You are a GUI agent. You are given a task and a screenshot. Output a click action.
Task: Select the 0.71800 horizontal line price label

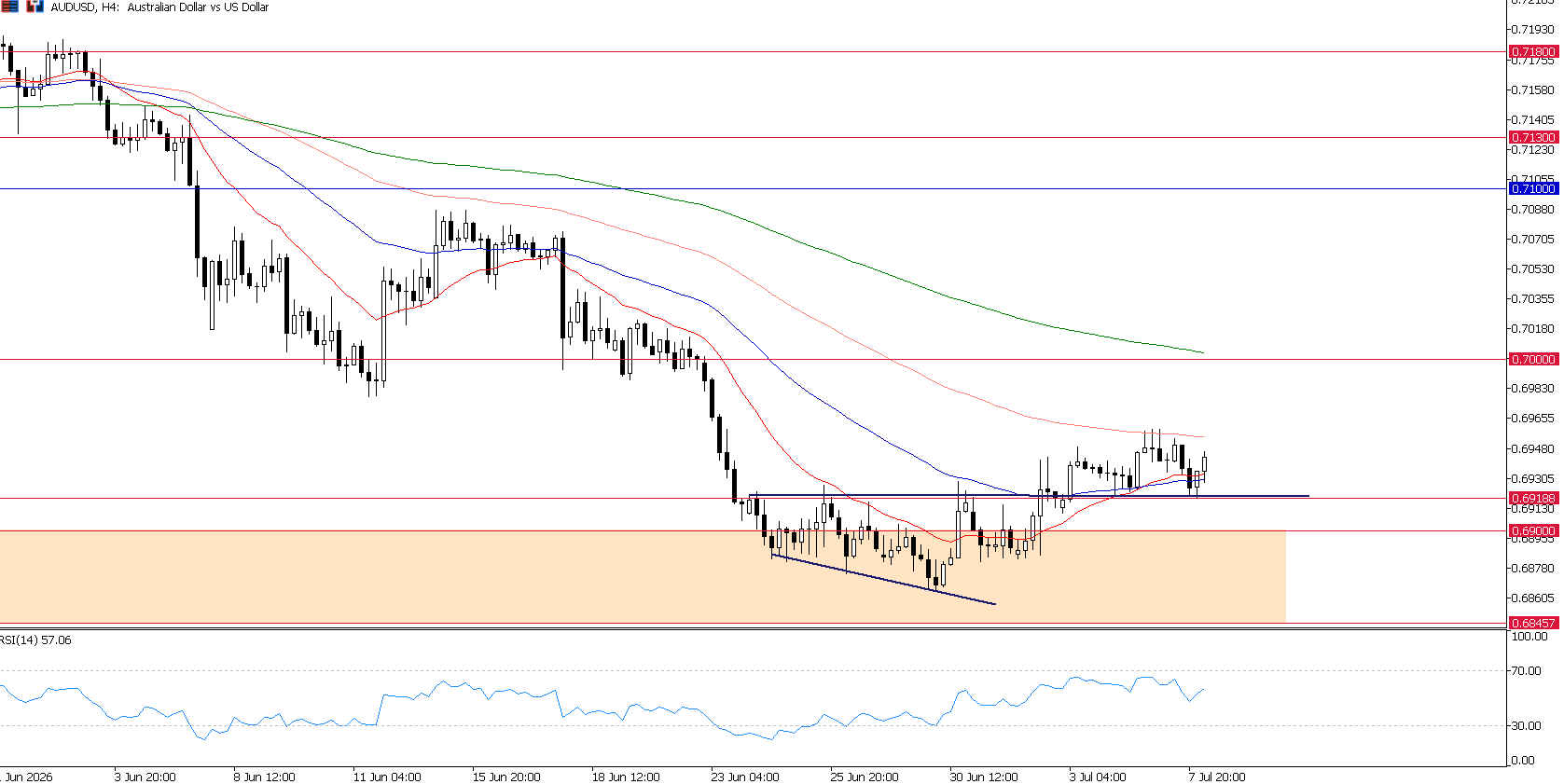coord(1533,52)
